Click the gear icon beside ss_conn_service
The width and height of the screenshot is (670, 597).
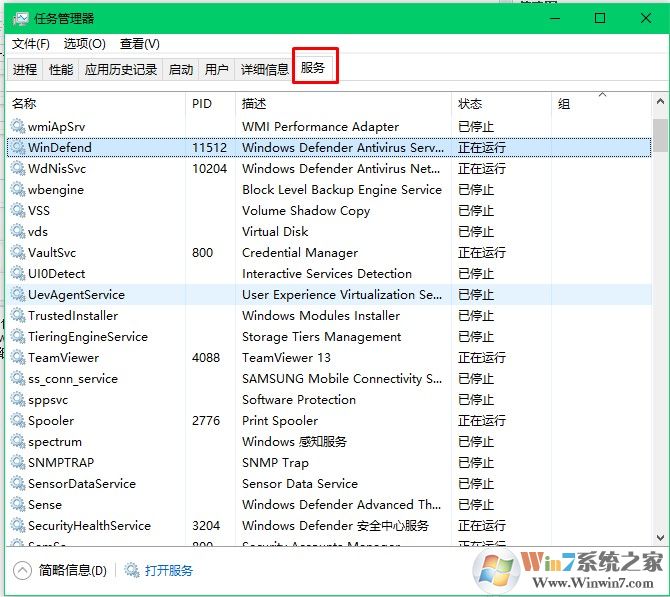click(18, 378)
